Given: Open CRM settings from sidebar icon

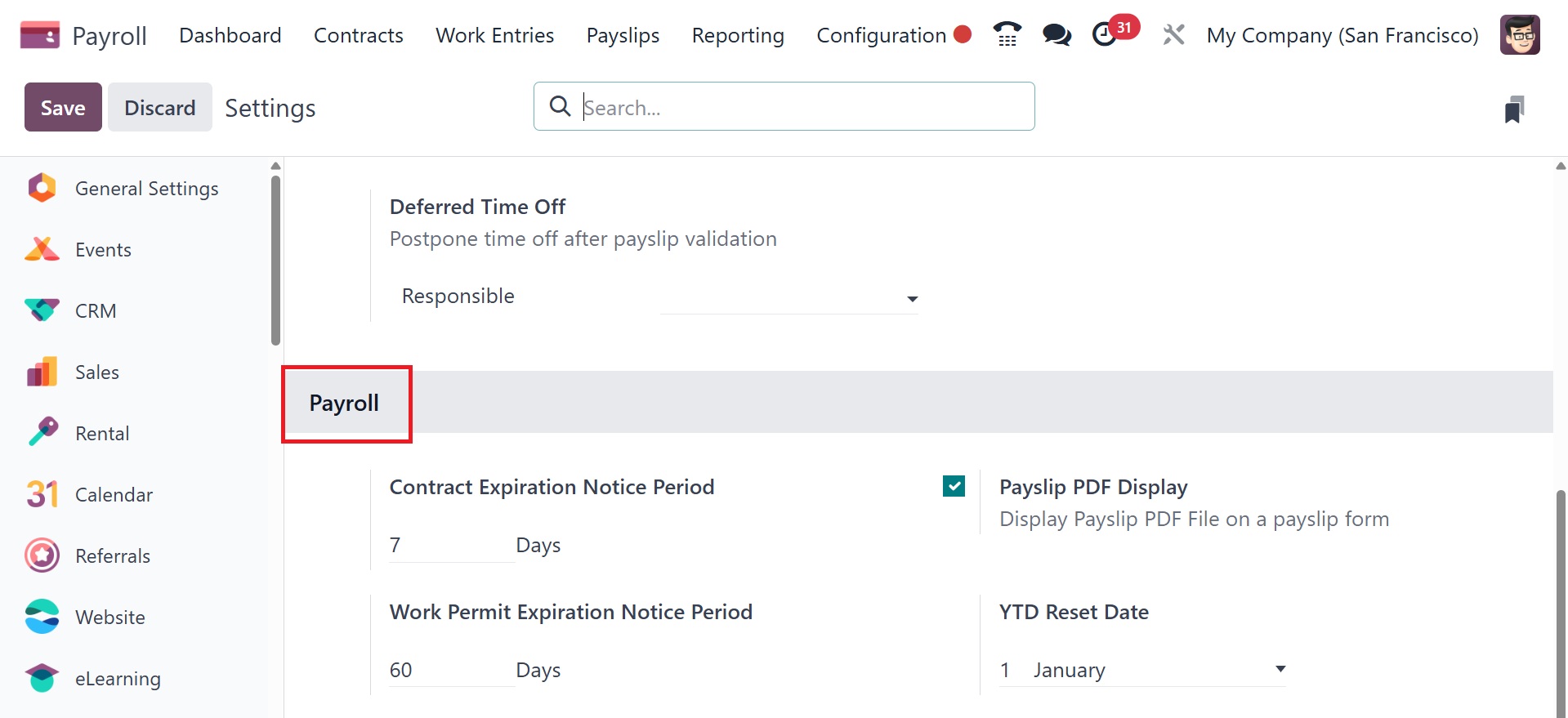Looking at the screenshot, I should pyautogui.click(x=42, y=310).
